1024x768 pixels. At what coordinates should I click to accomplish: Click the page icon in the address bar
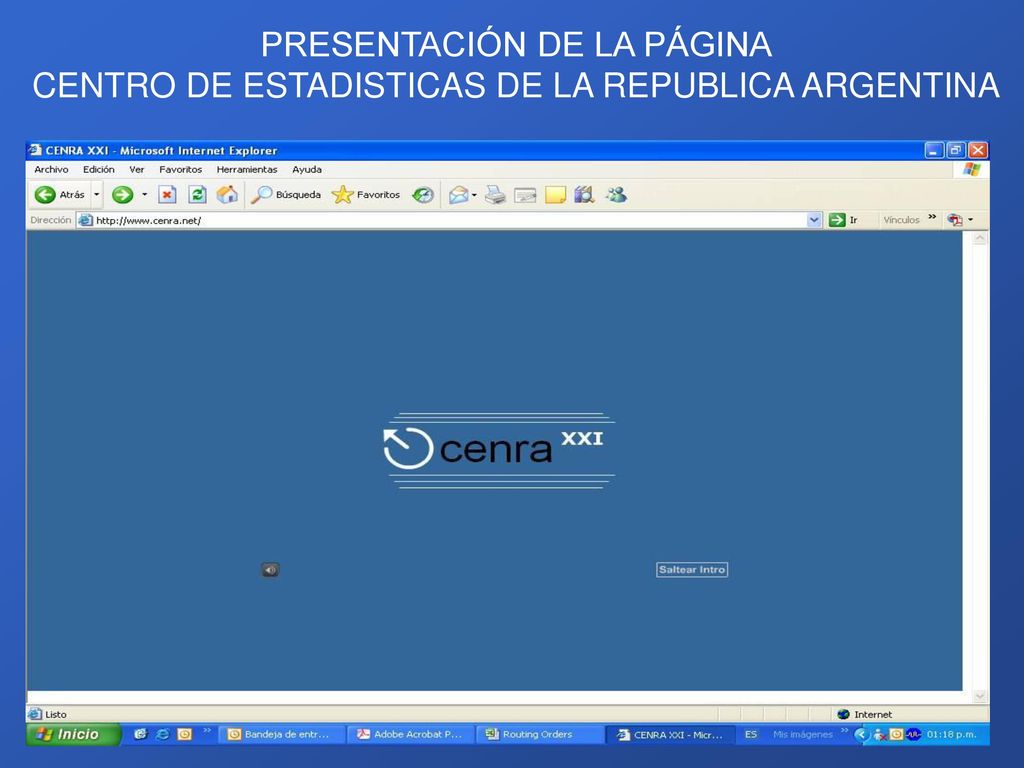pos(86,220)
